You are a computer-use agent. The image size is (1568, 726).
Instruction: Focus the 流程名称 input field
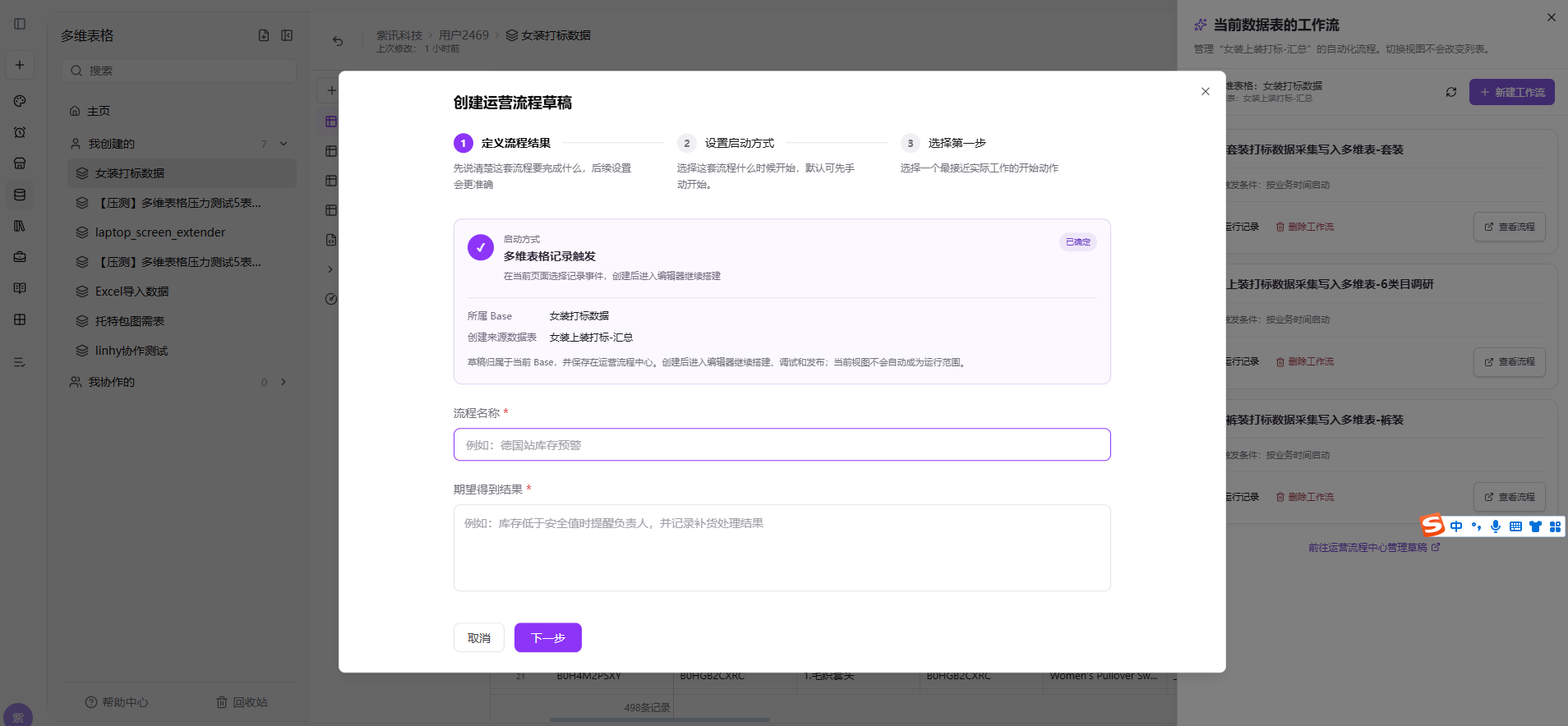click(x=782, y=444)
